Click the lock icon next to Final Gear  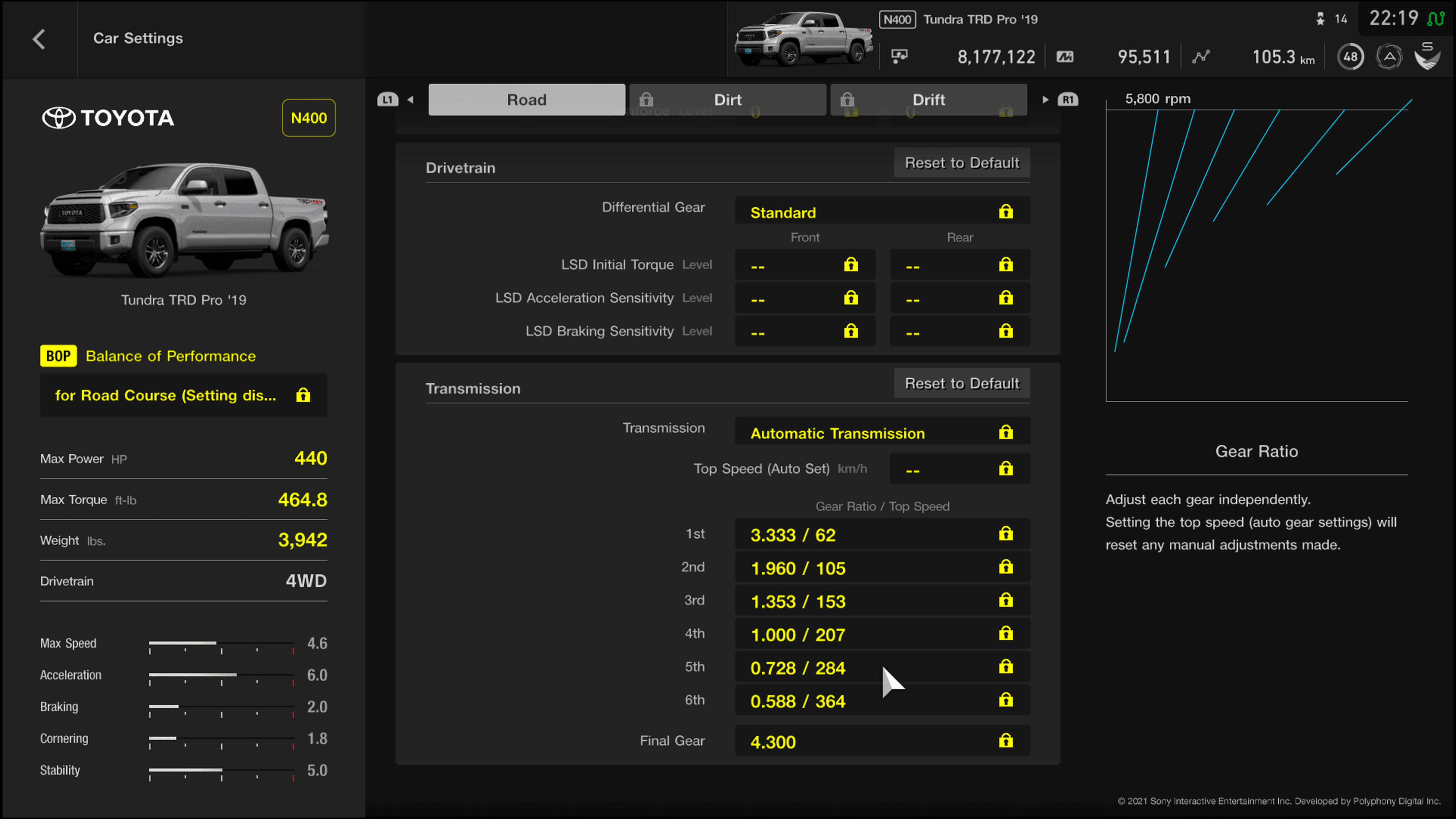(1005, 741)
